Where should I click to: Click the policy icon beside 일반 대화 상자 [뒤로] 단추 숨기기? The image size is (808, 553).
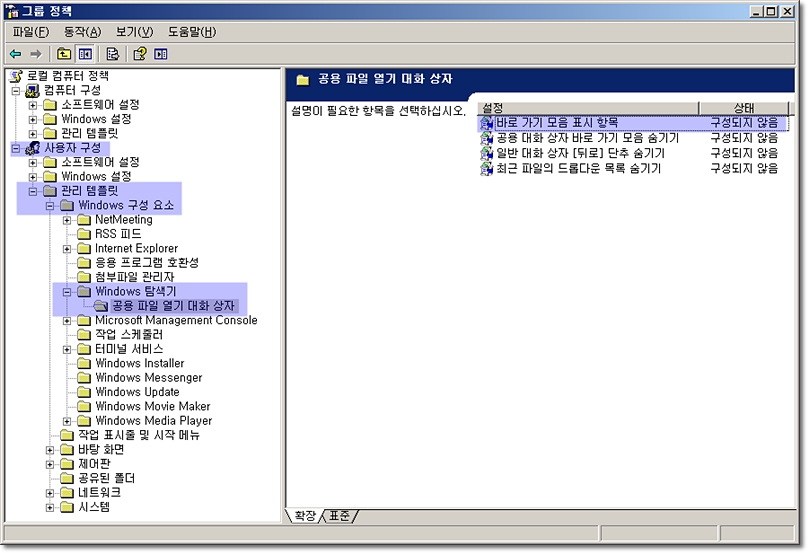[x=486, y=153]
